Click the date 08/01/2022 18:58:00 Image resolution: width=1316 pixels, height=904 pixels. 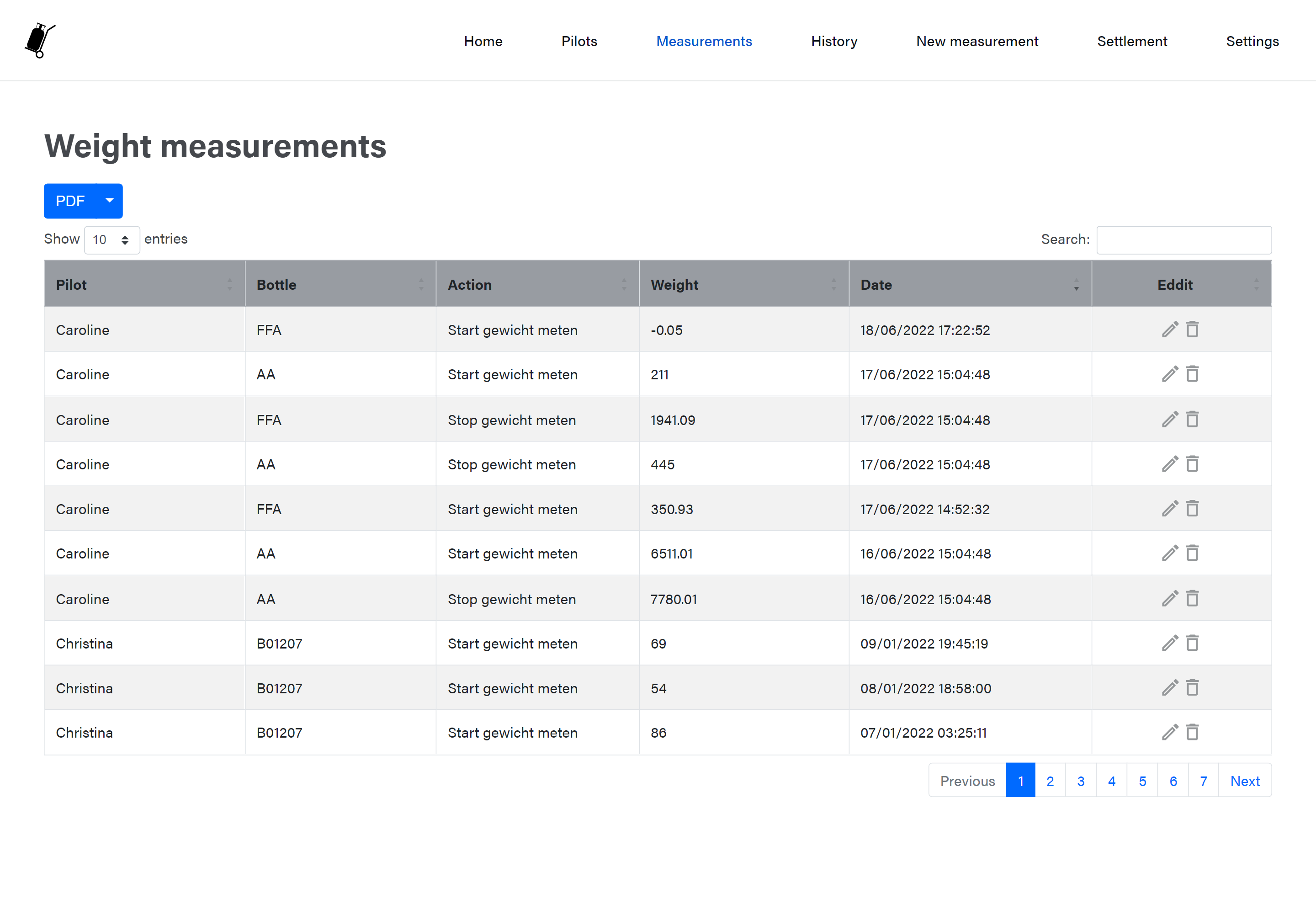pos(925,688)
